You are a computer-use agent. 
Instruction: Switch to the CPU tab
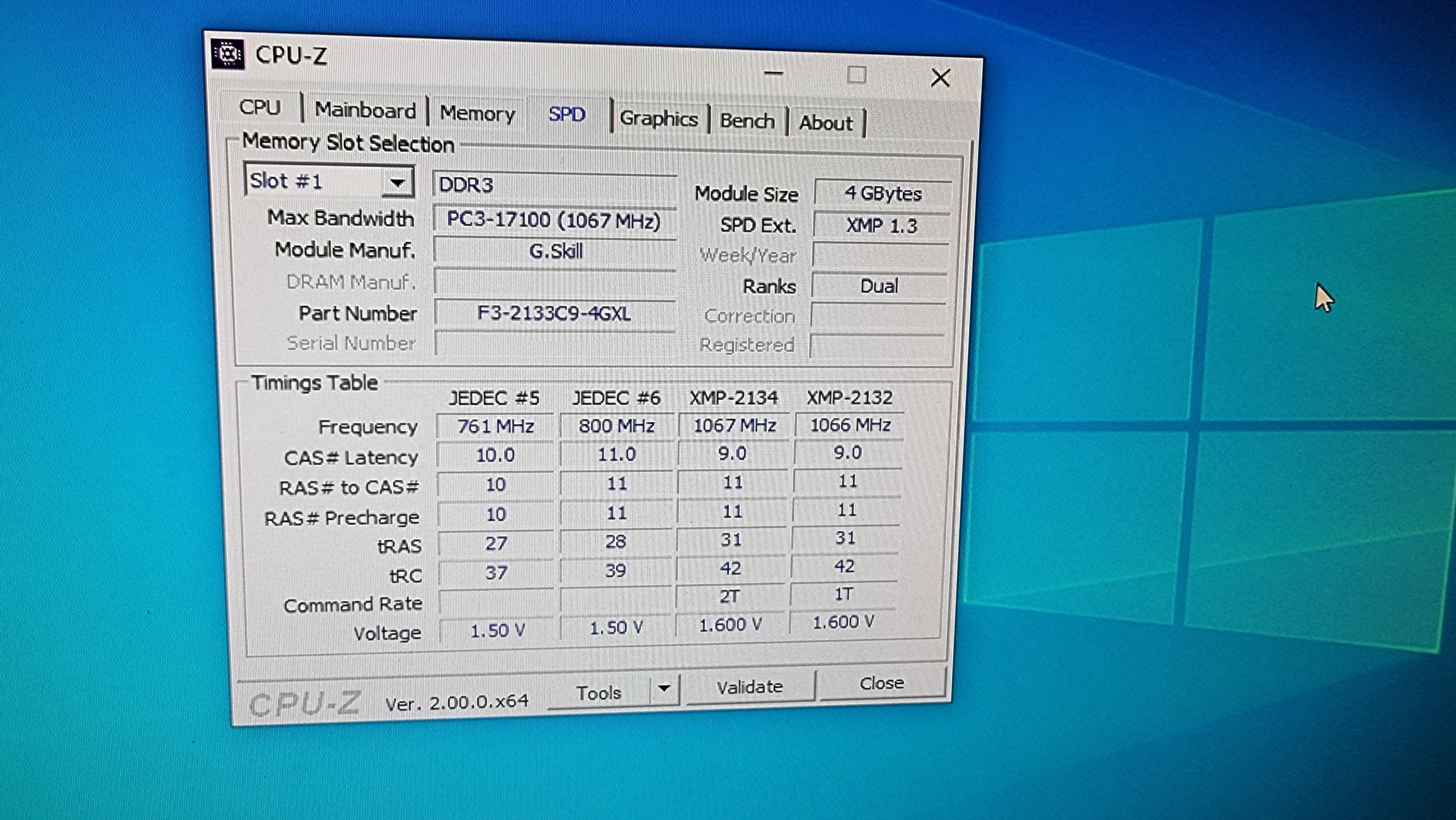pyautogui.click(x=260, y=107)
